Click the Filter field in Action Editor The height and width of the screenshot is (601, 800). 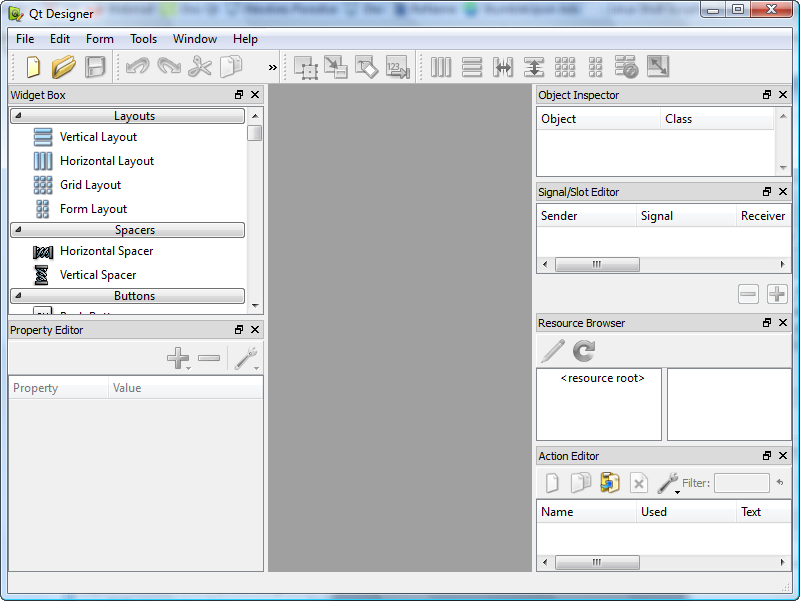click(742, 483)
